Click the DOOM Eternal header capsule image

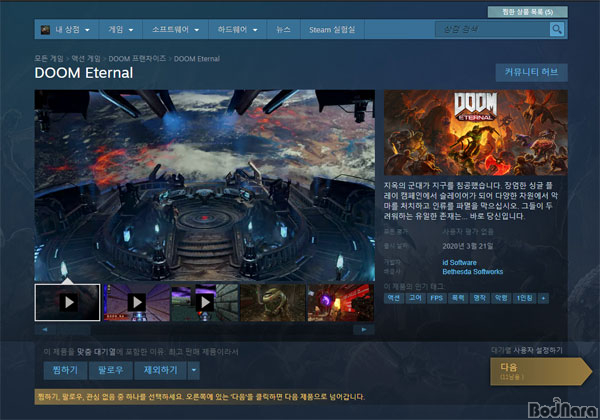476,132
